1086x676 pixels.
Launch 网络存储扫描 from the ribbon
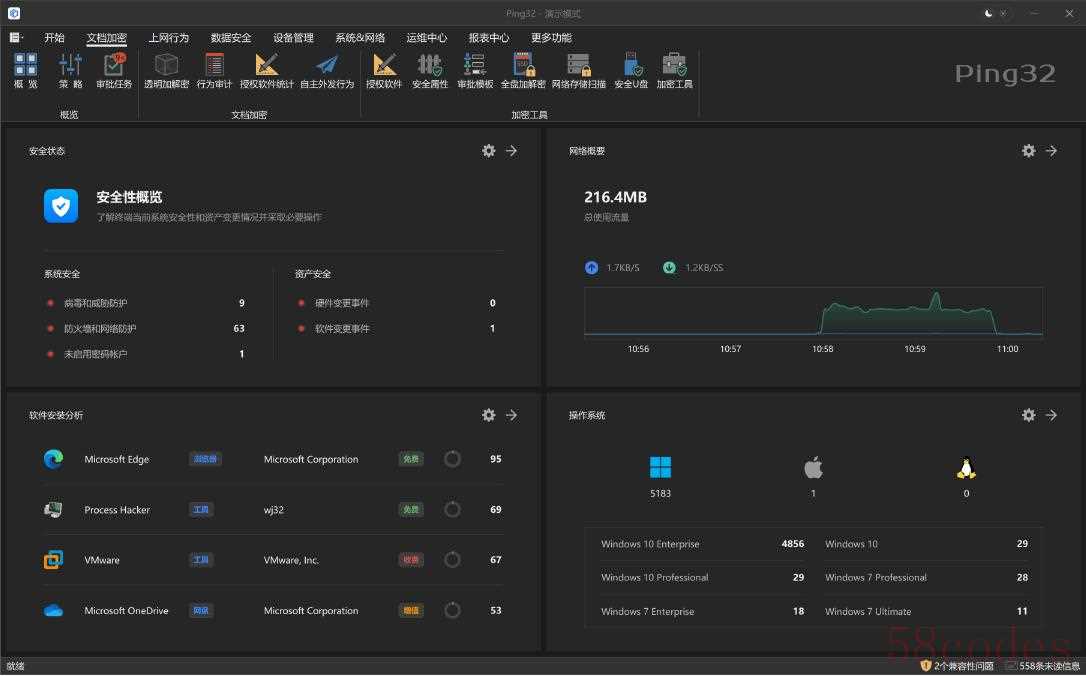click(x=579, y=70)
